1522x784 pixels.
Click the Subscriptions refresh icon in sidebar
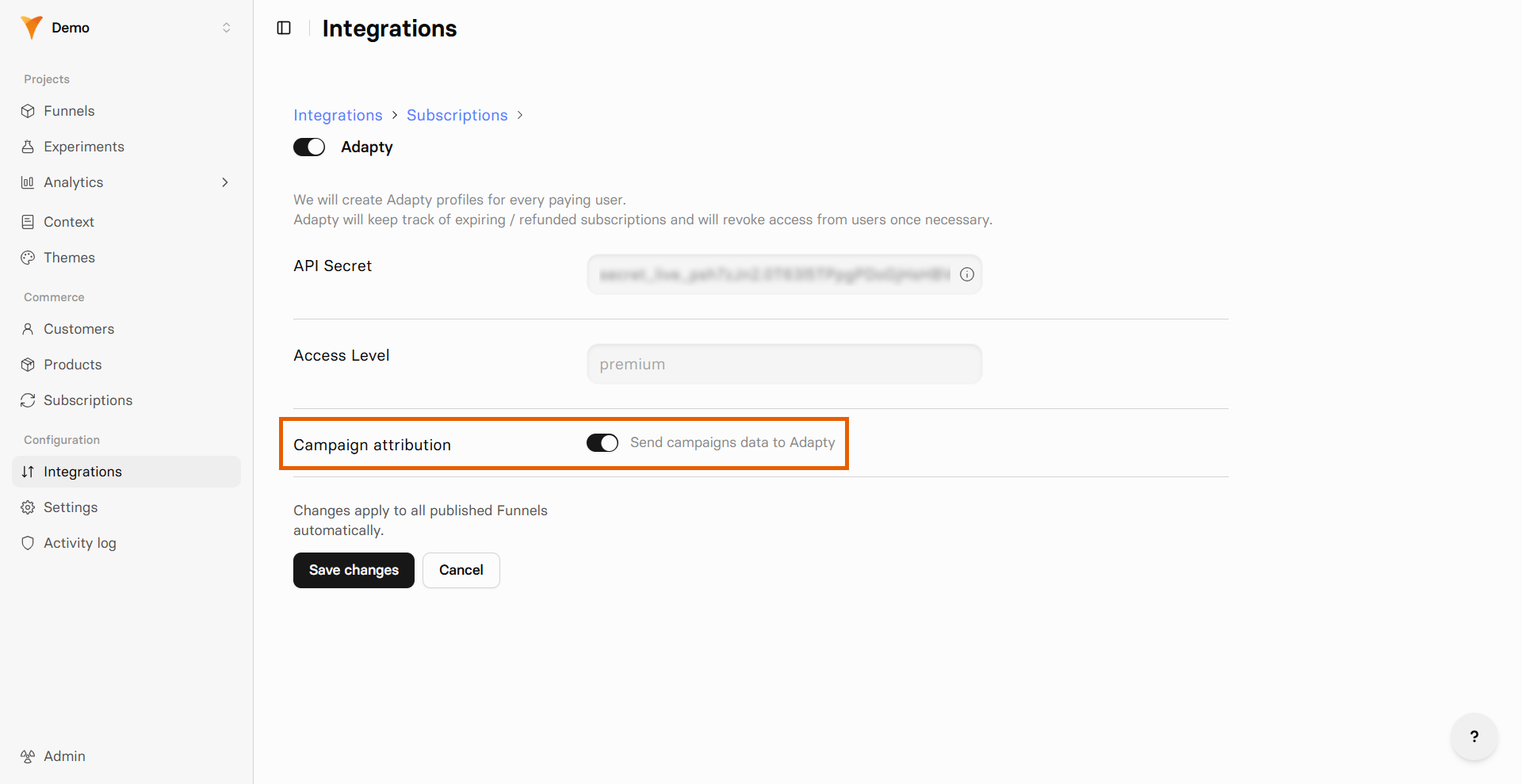click(x=28, y=400)
